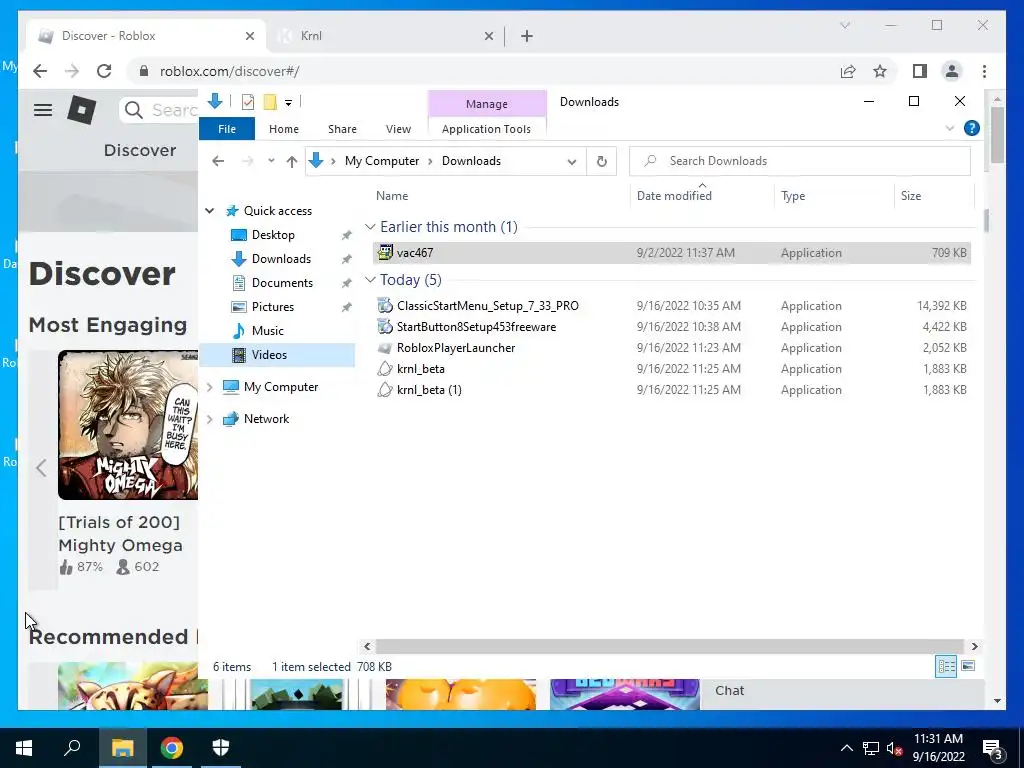Viewport: 1024px width, 768px height.
Task: Open recent locations dropdown in Explorer
Action: click(x=271, y=161)
